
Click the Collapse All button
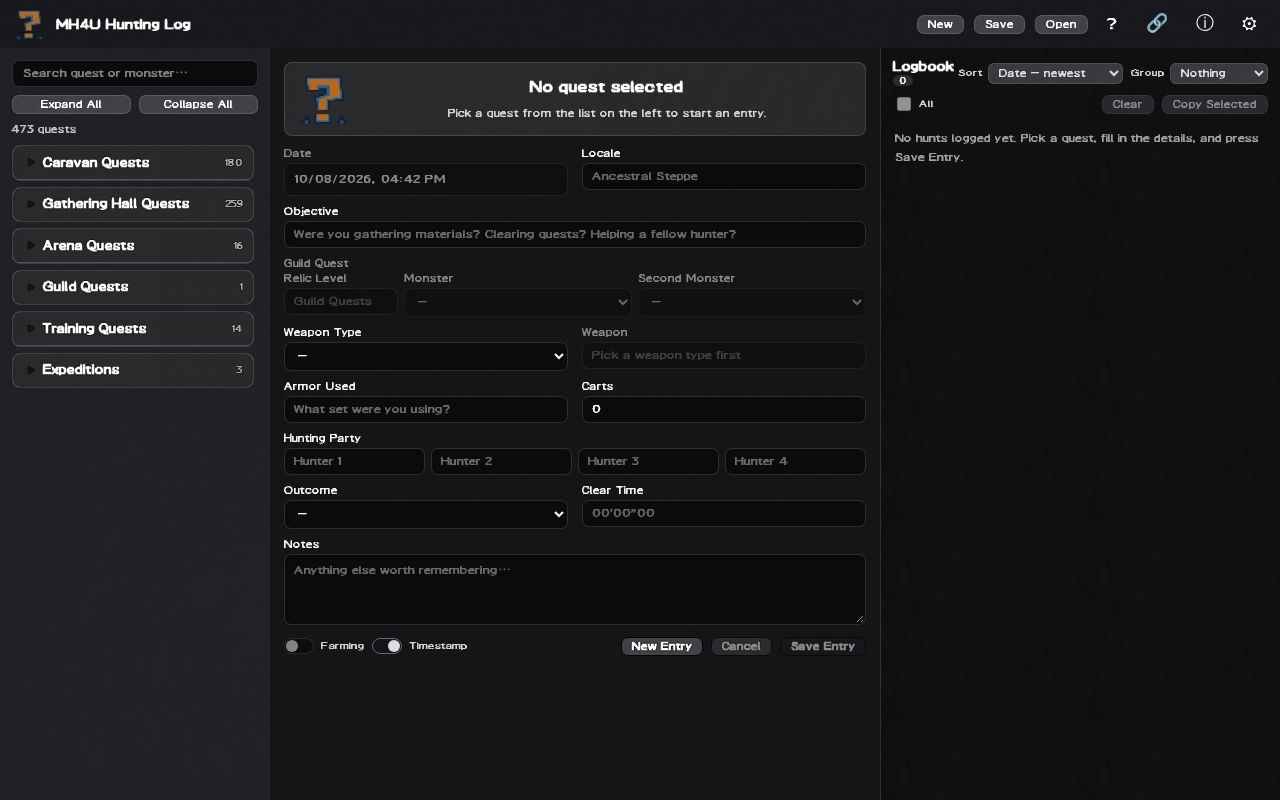[x=198, y=104]
